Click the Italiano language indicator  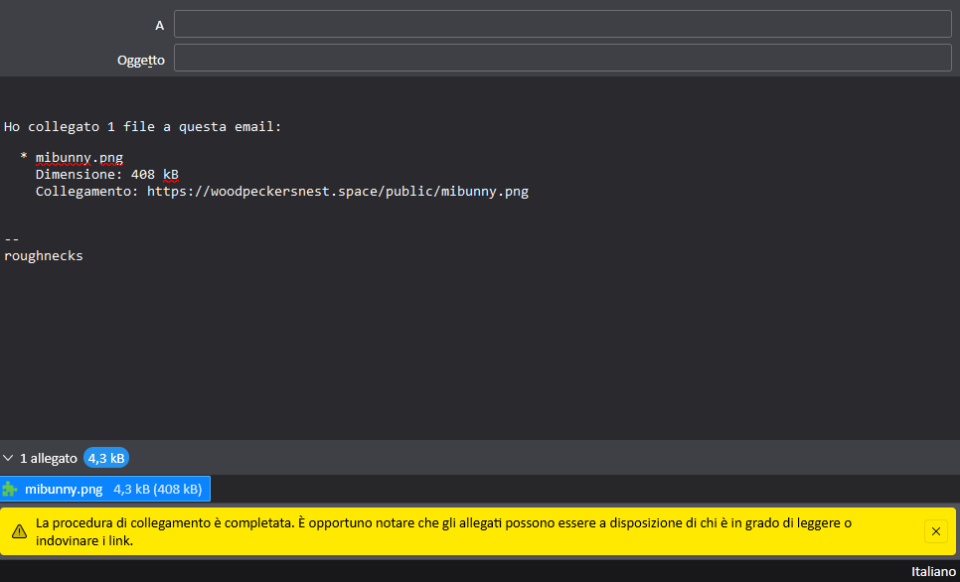tap(933, 572)
